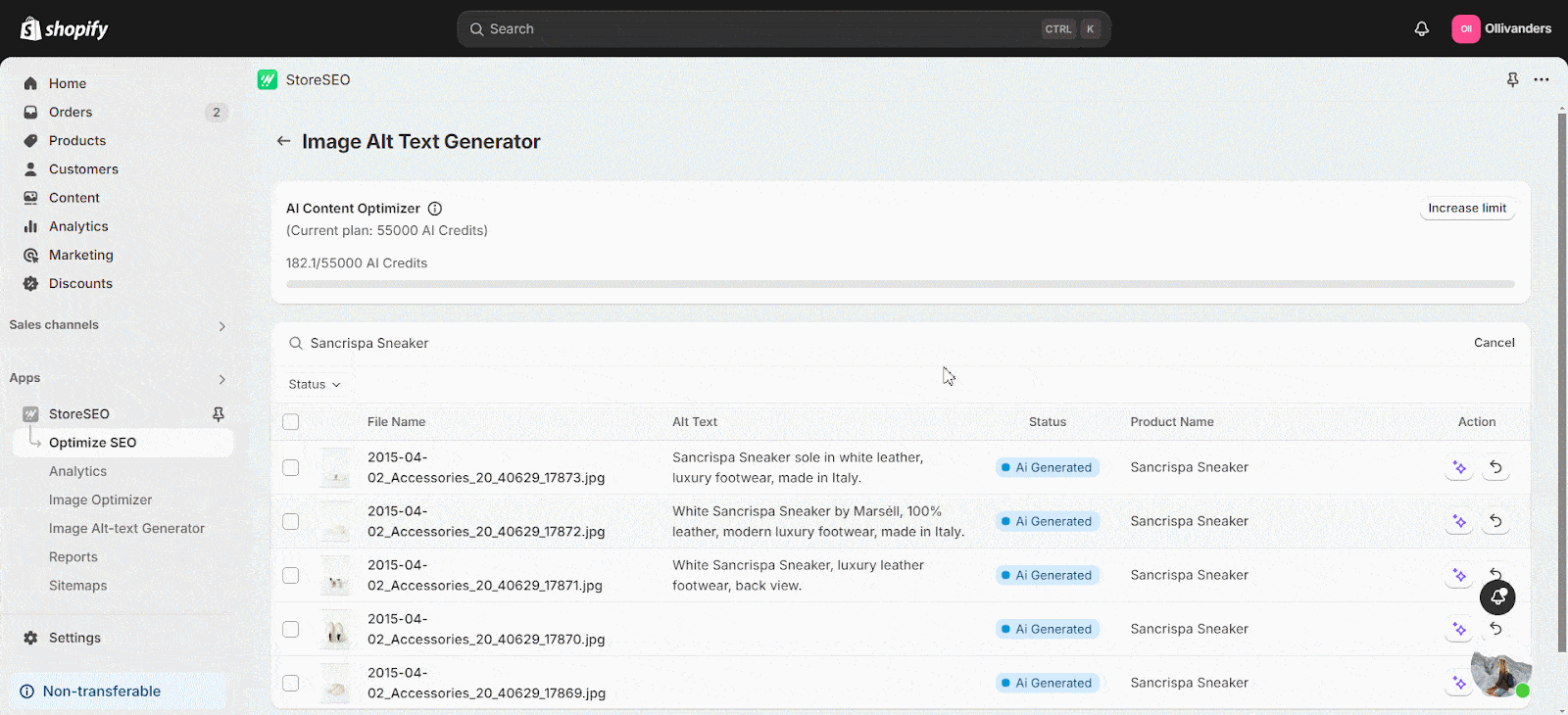Click the Shopify logo

(65, 28)
